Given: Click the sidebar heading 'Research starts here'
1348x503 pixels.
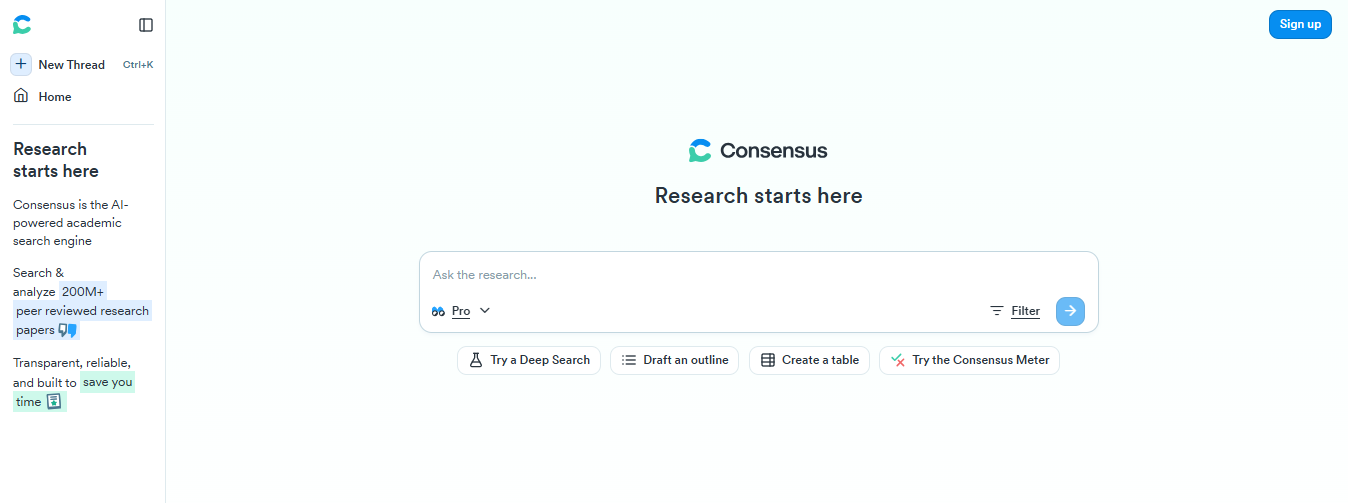Looking at the screenshot, I should click(x=56, y=160).
